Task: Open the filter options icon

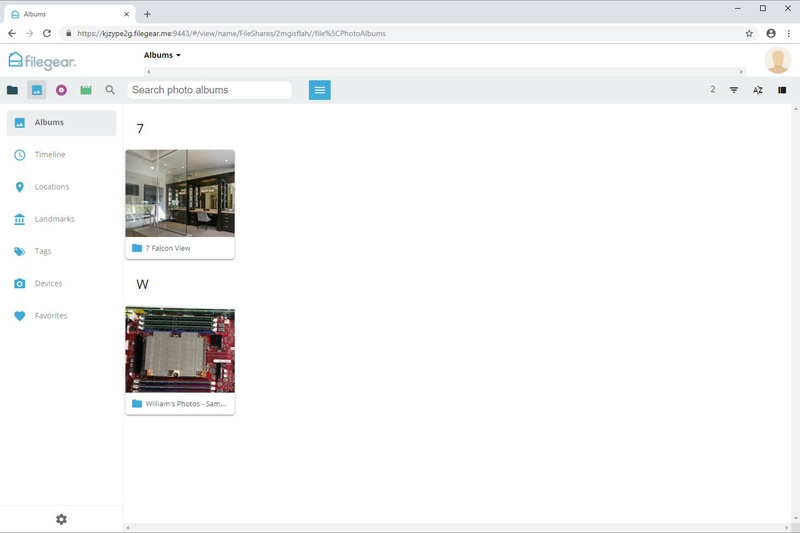Action: (x=734, y=90)
